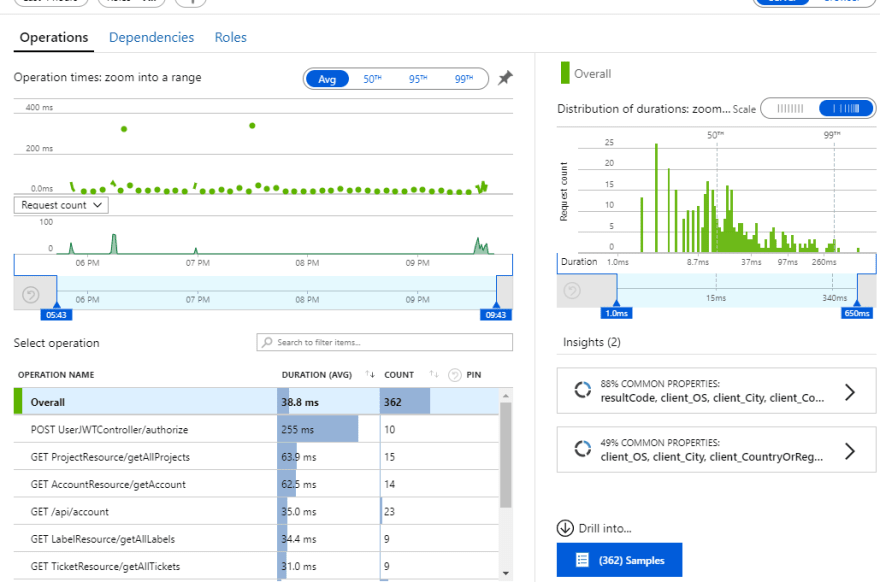Select the logarithmic Scale option

click(846, 108)
